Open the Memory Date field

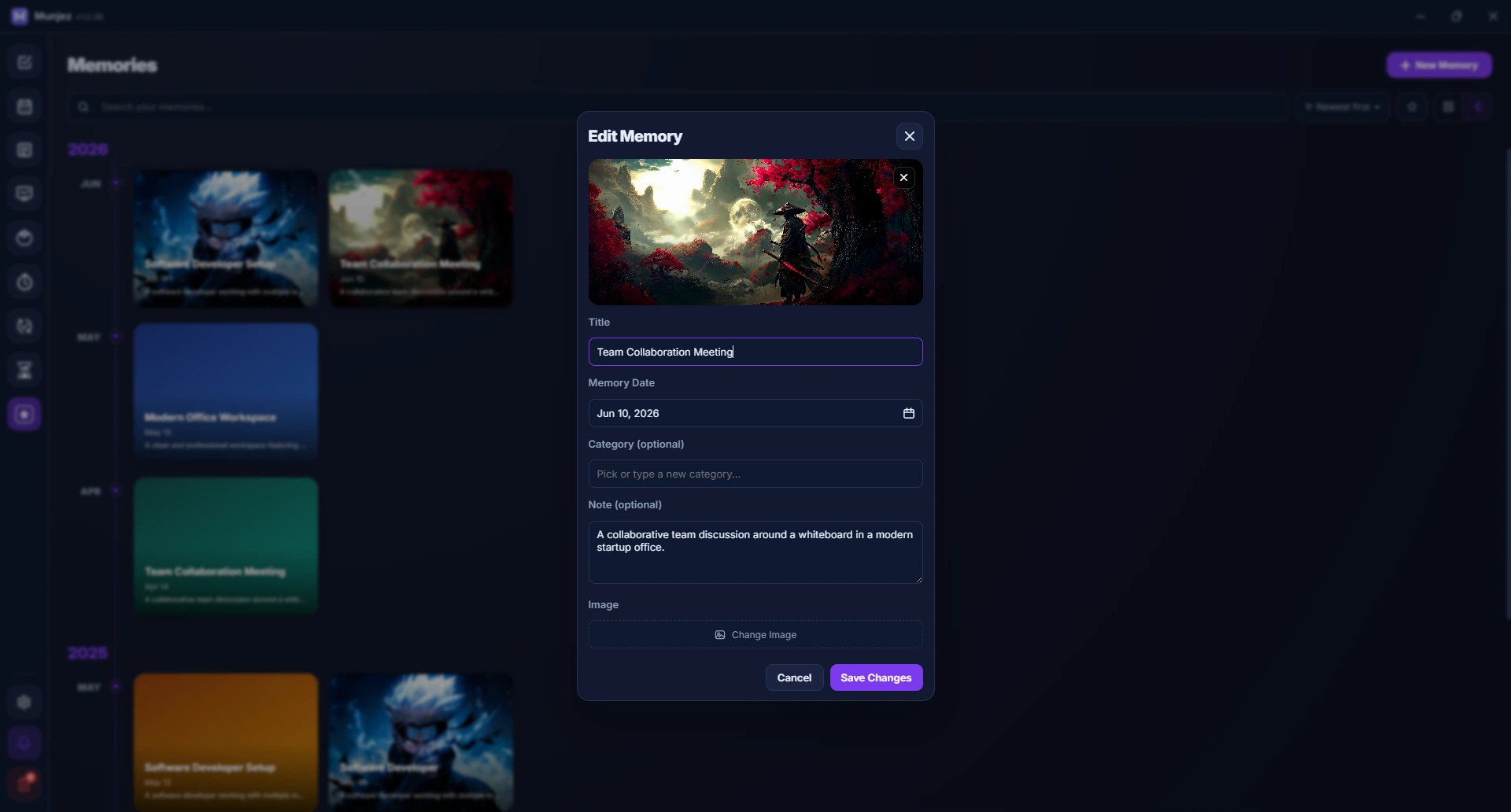755,413
